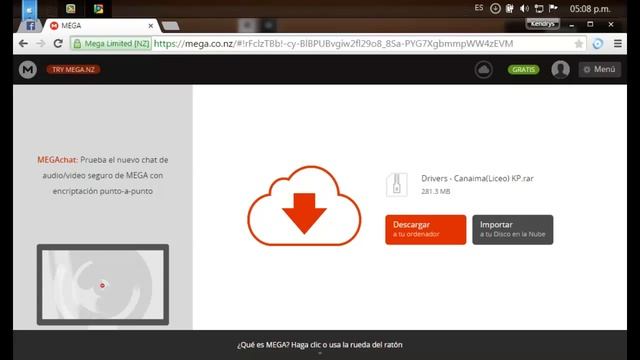Click the RAR archive file icon
640x360 pixels.
pyautogui.click(x=397, y=185)
